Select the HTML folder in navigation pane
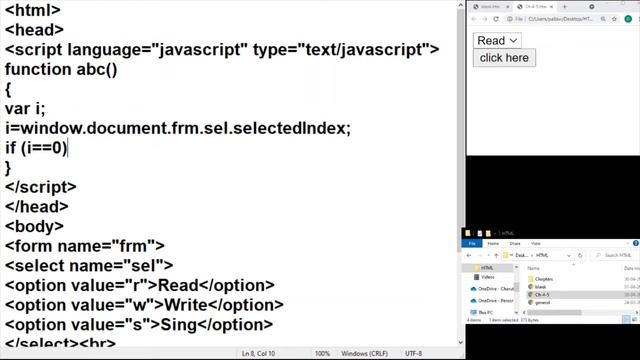Viewport: 640px width, 360px height. click(488, 268)
